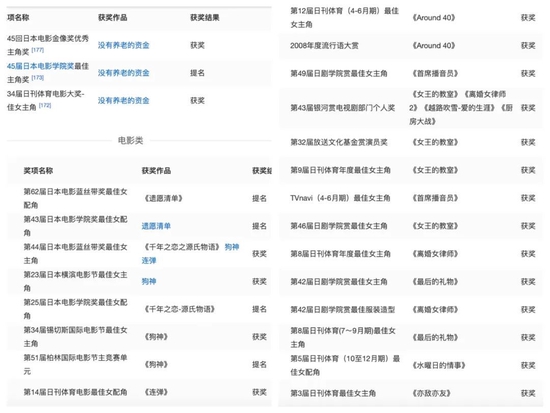Open 狗神 link in 第44届蓝丝带奖 row
The width and height of the screenshot is (550, 413).
(x=232, y=247)
